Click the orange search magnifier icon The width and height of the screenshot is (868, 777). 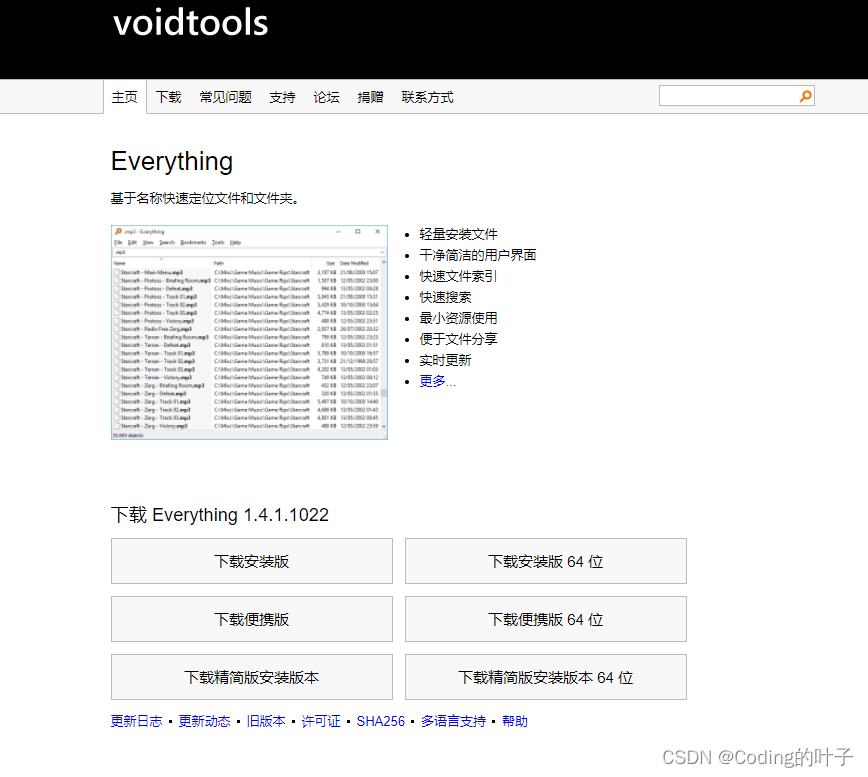pyautogui.click(x=805, y=96)
